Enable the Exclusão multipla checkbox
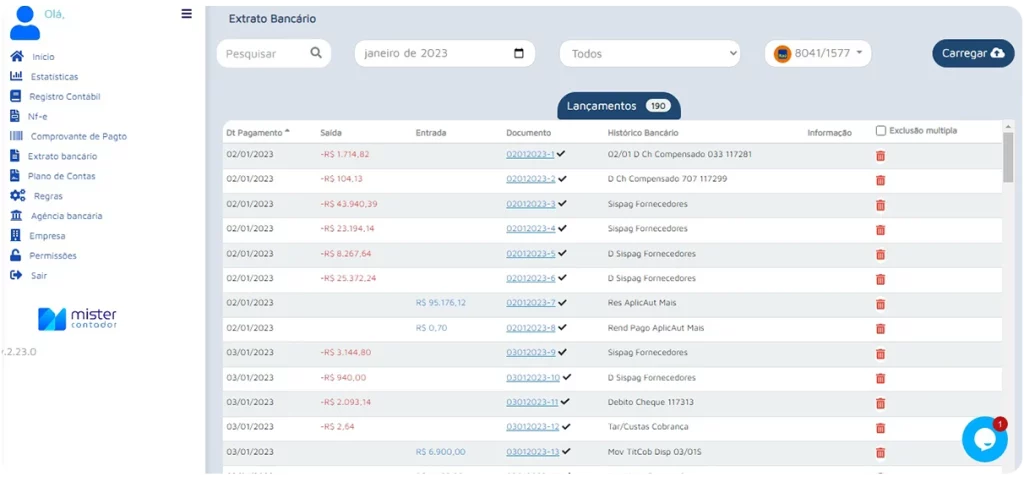This screenshot has width=1024, height=477. tap(880, 130)
